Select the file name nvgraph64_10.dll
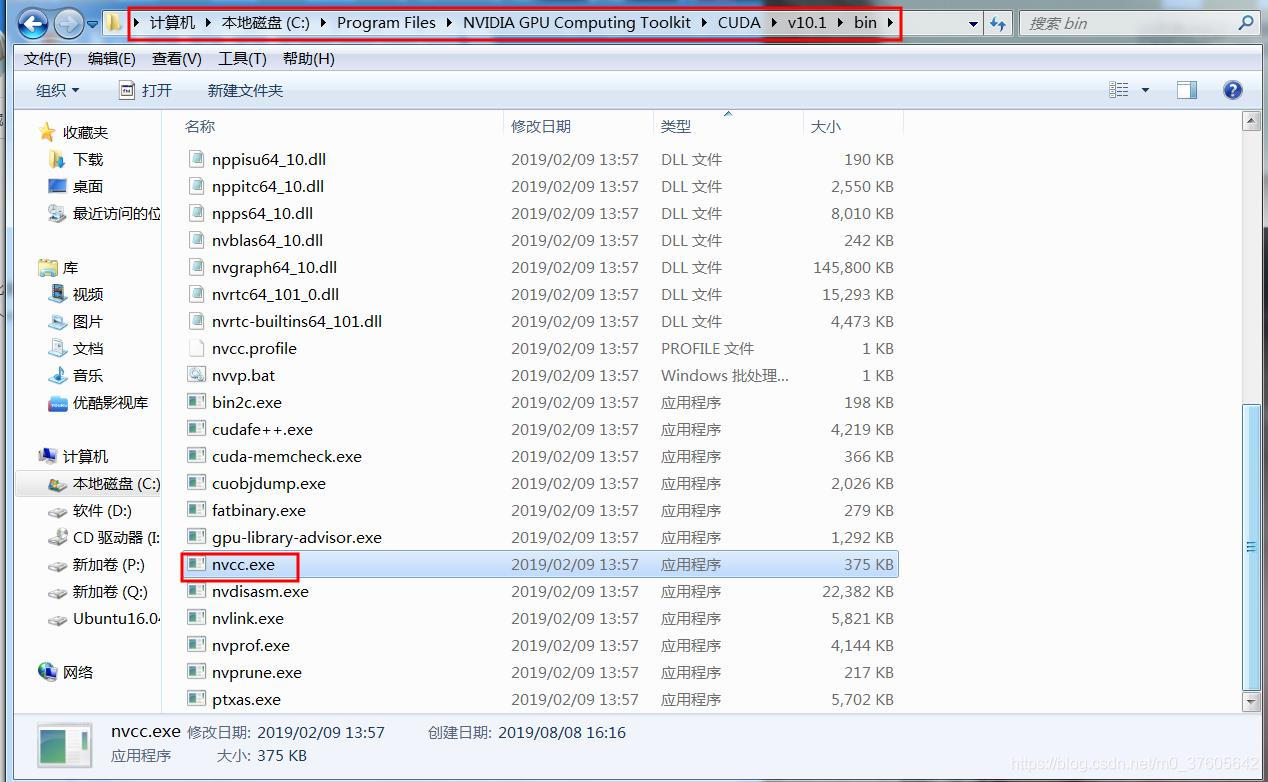The height and width of the screenshot is (782, 1268). coord(274,267)
